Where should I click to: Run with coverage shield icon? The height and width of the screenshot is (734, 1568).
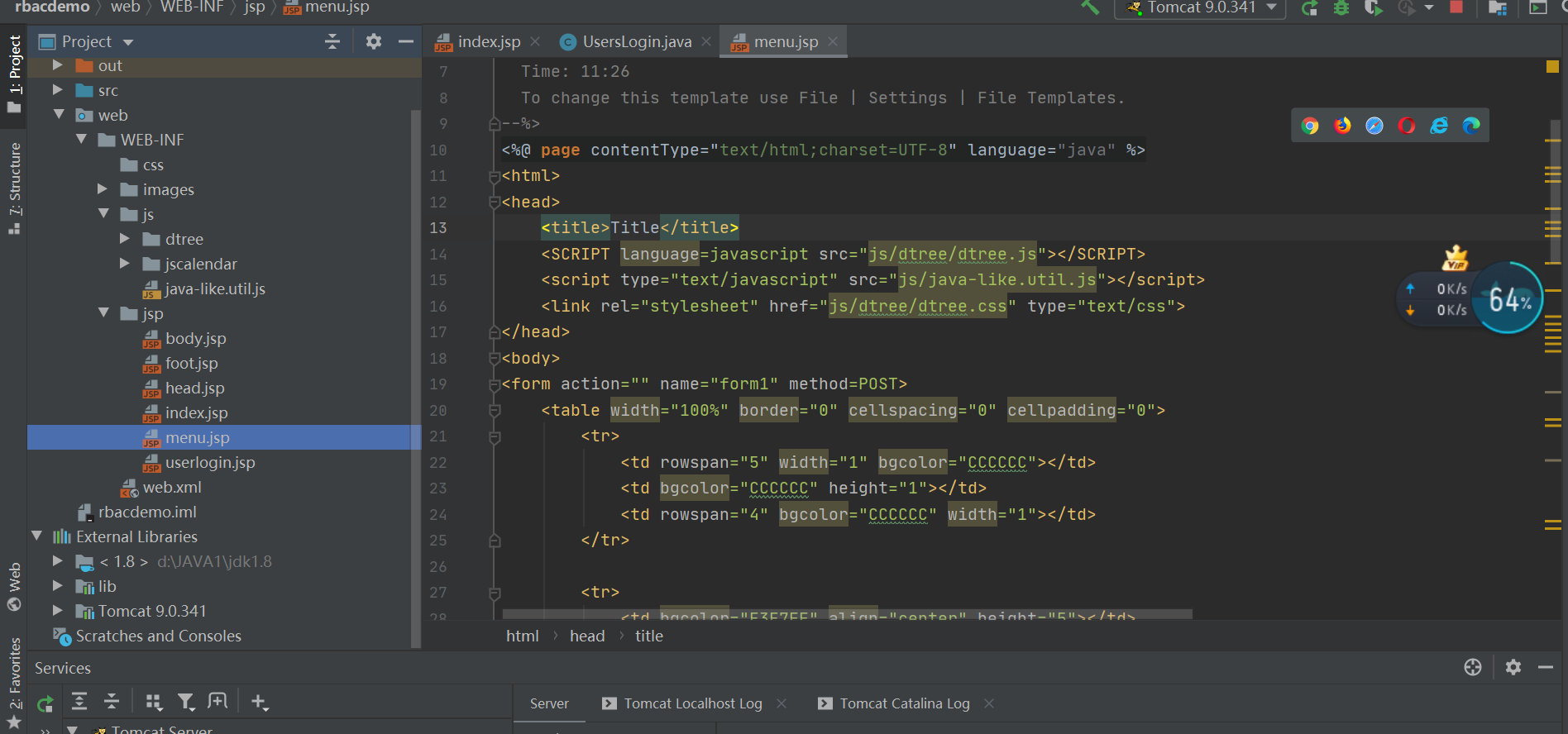point(1374,7)
